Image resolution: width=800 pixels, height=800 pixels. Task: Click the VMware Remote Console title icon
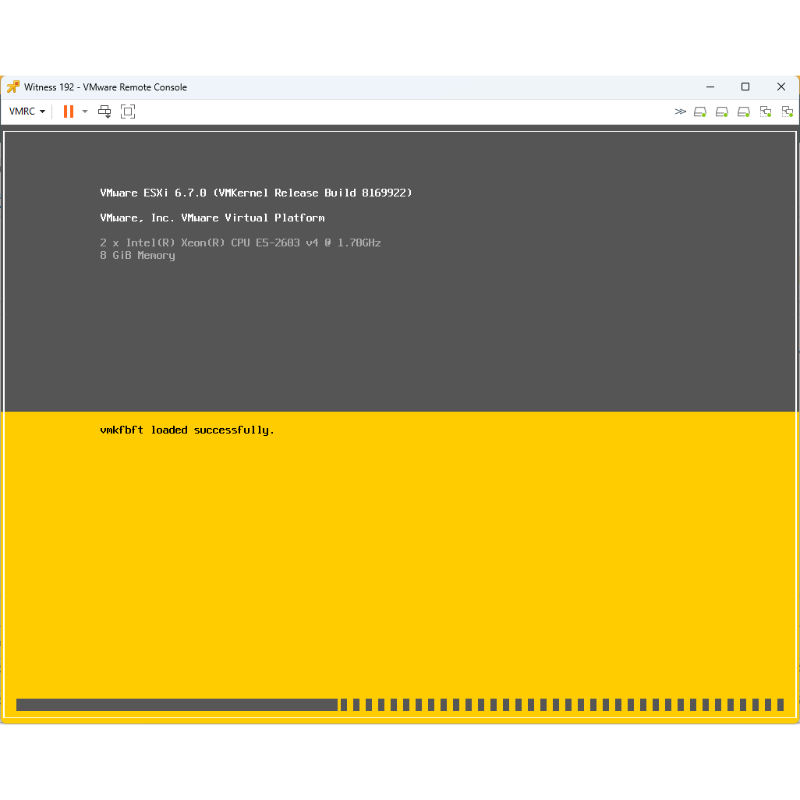coord(13,87)
